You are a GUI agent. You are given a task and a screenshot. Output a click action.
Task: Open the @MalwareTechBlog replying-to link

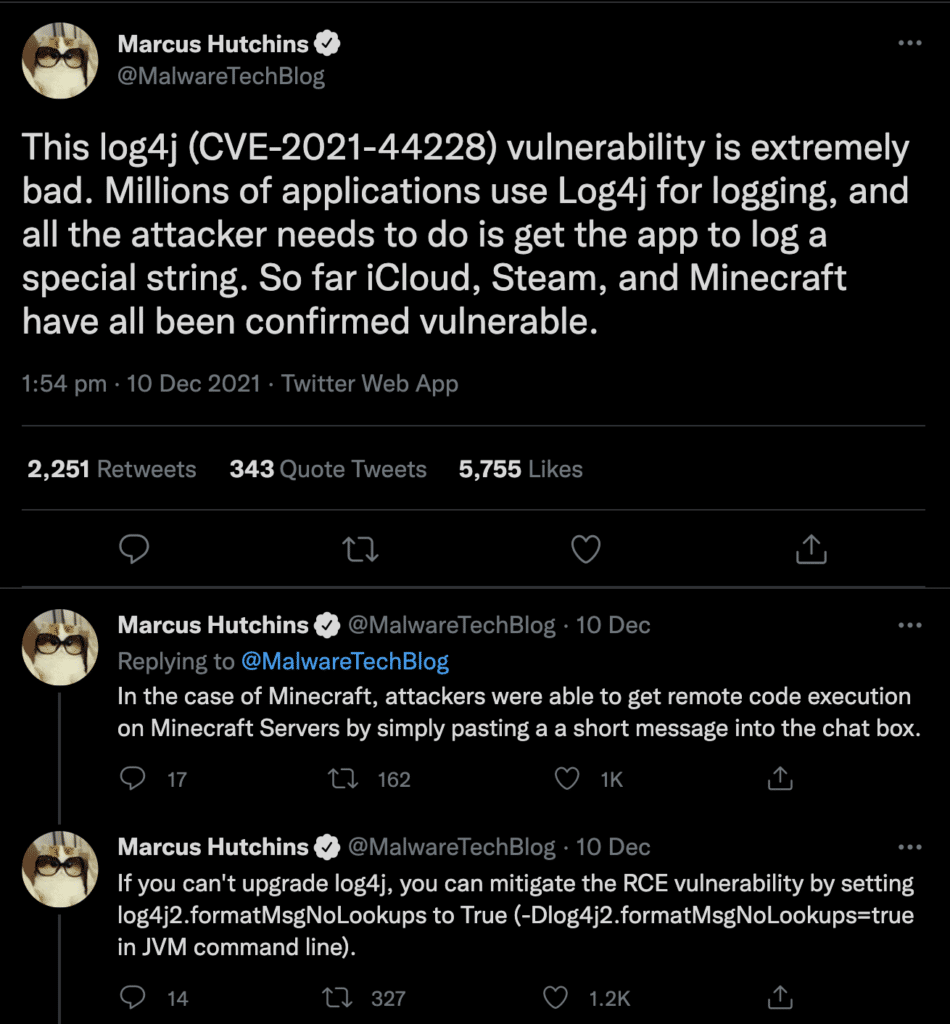(x=345, y=661)
